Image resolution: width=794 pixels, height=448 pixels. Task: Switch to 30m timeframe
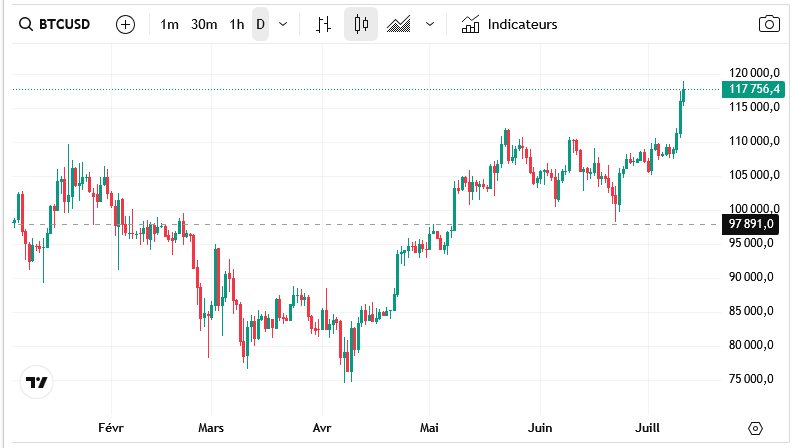[x=204, y=24]
